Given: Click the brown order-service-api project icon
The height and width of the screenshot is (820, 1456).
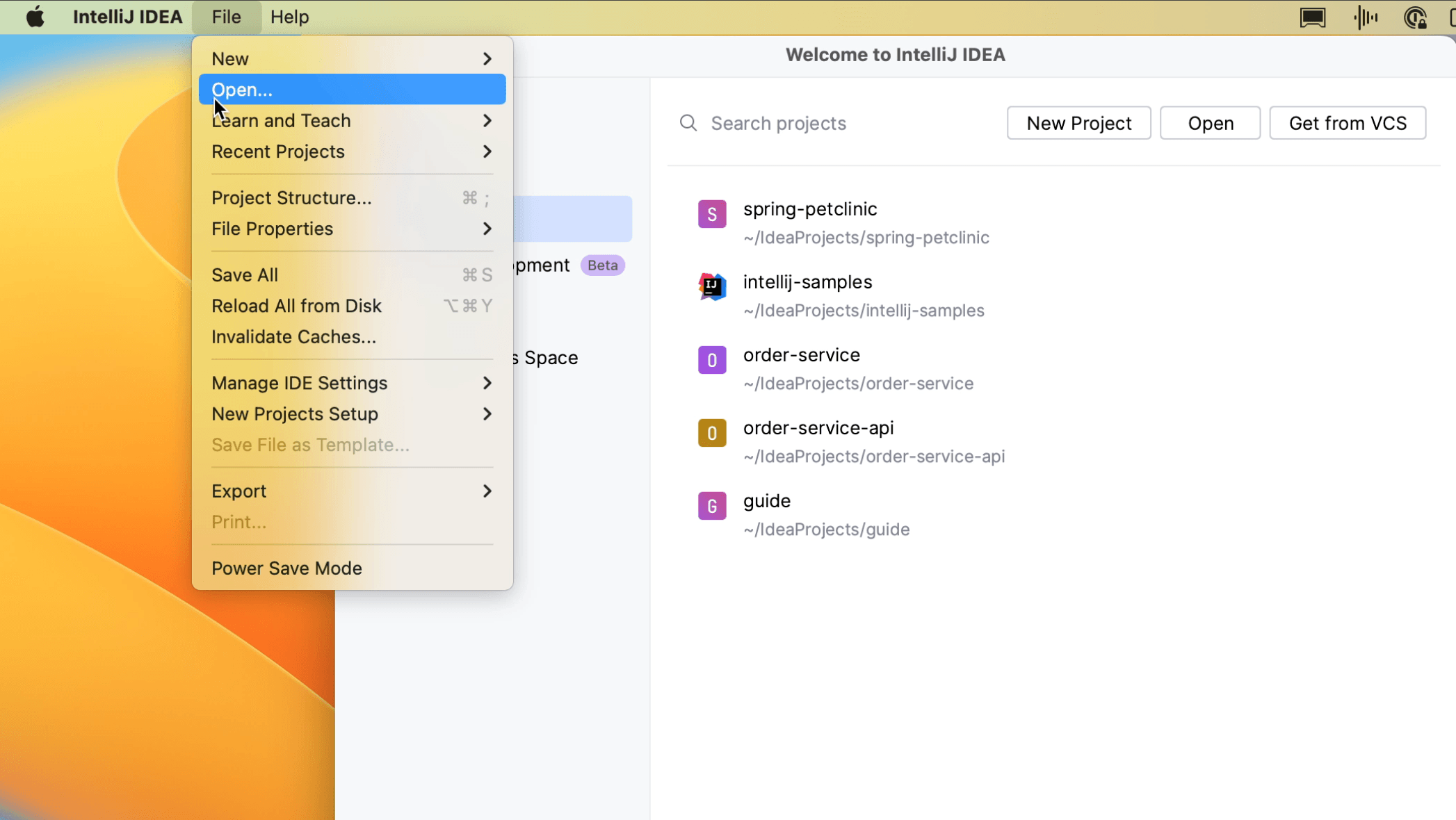Looking at the screenshot, I should pyautogui.click(x=712, y=433).
